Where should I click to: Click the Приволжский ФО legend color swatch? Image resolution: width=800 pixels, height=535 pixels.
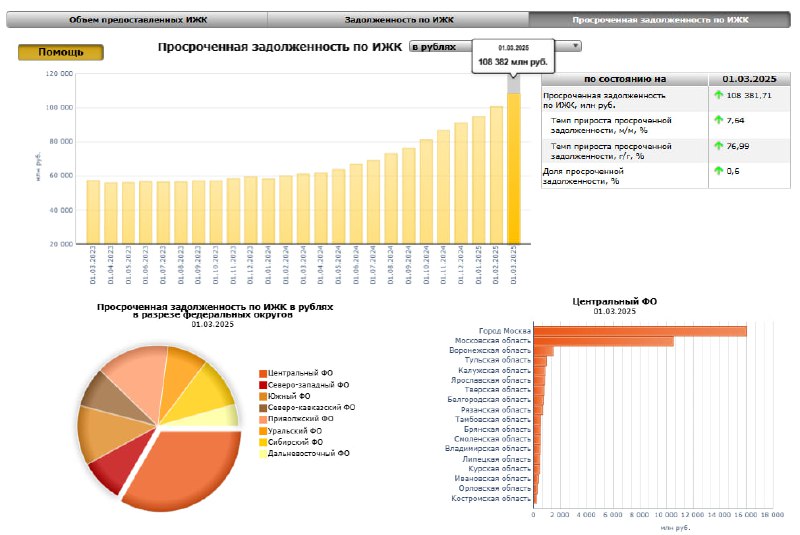263,419
